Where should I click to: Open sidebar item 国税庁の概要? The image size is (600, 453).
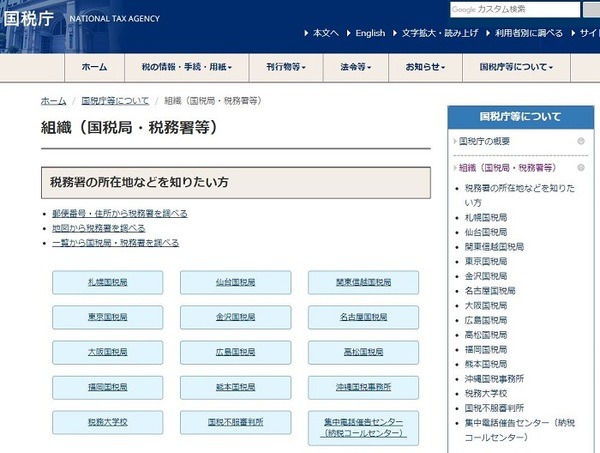[x=484, y=142]
